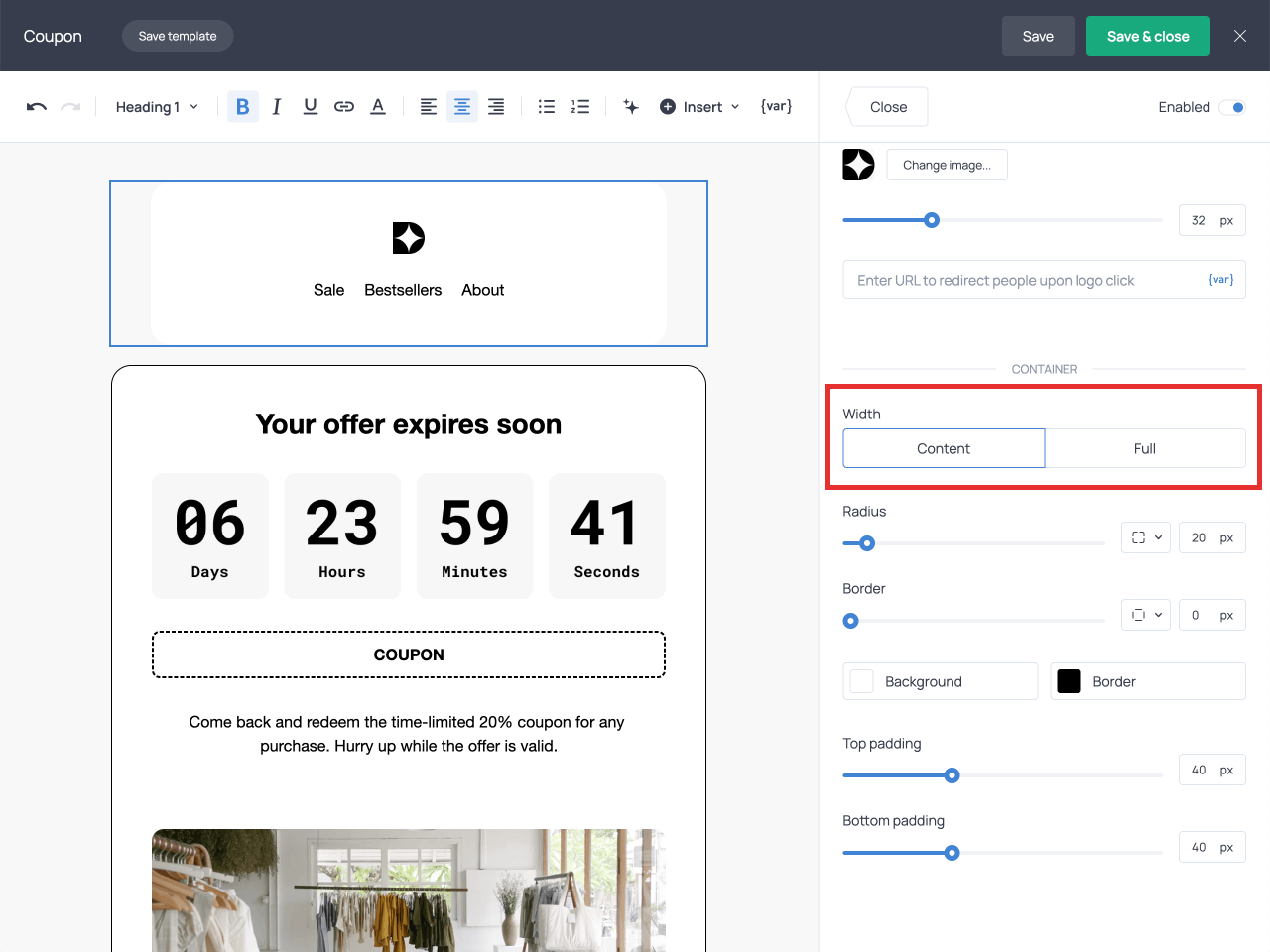
Task: Apply underline formatting
Action: (311, 107)
